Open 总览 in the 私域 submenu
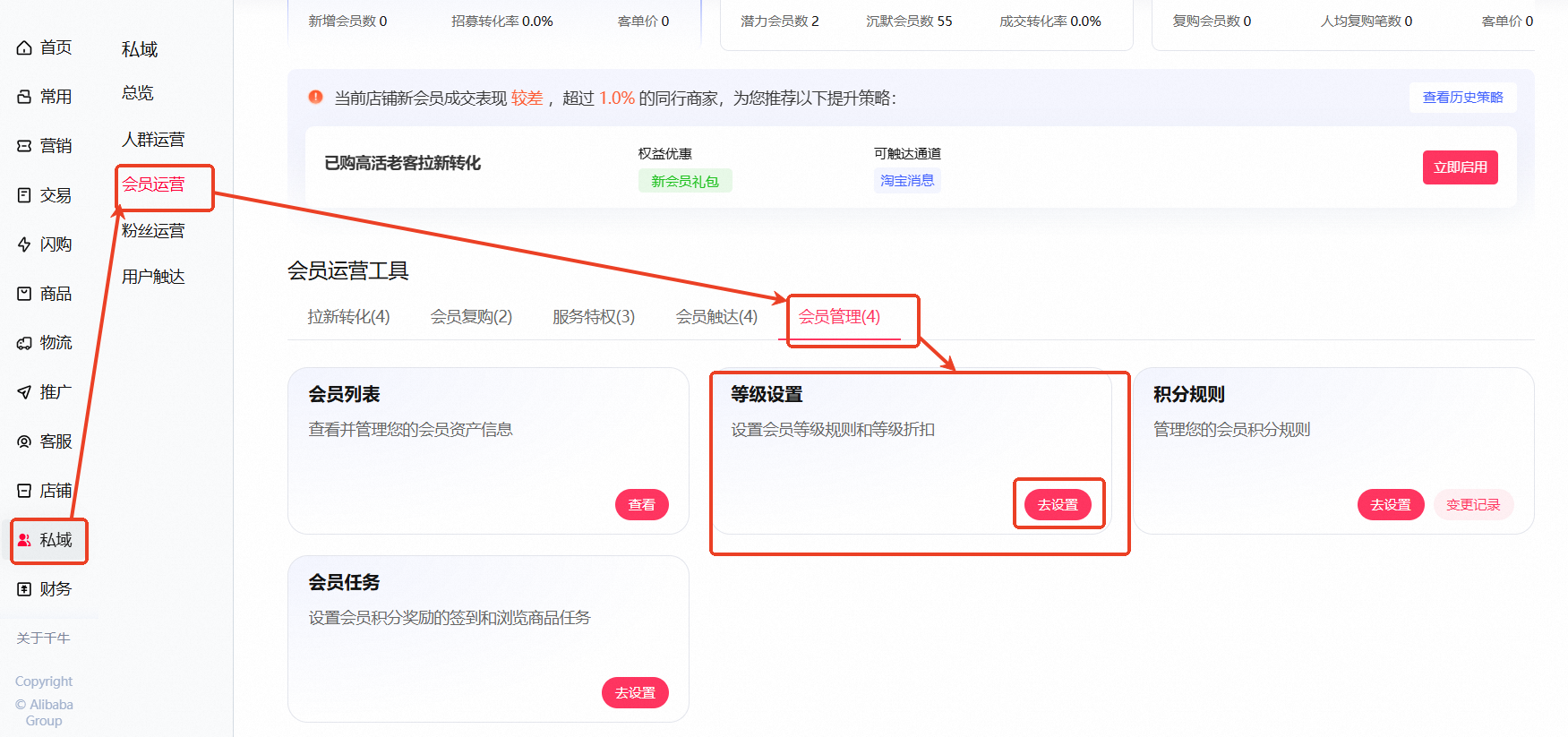This screenshot has height=737, width=1568. (x=138, y=93)
